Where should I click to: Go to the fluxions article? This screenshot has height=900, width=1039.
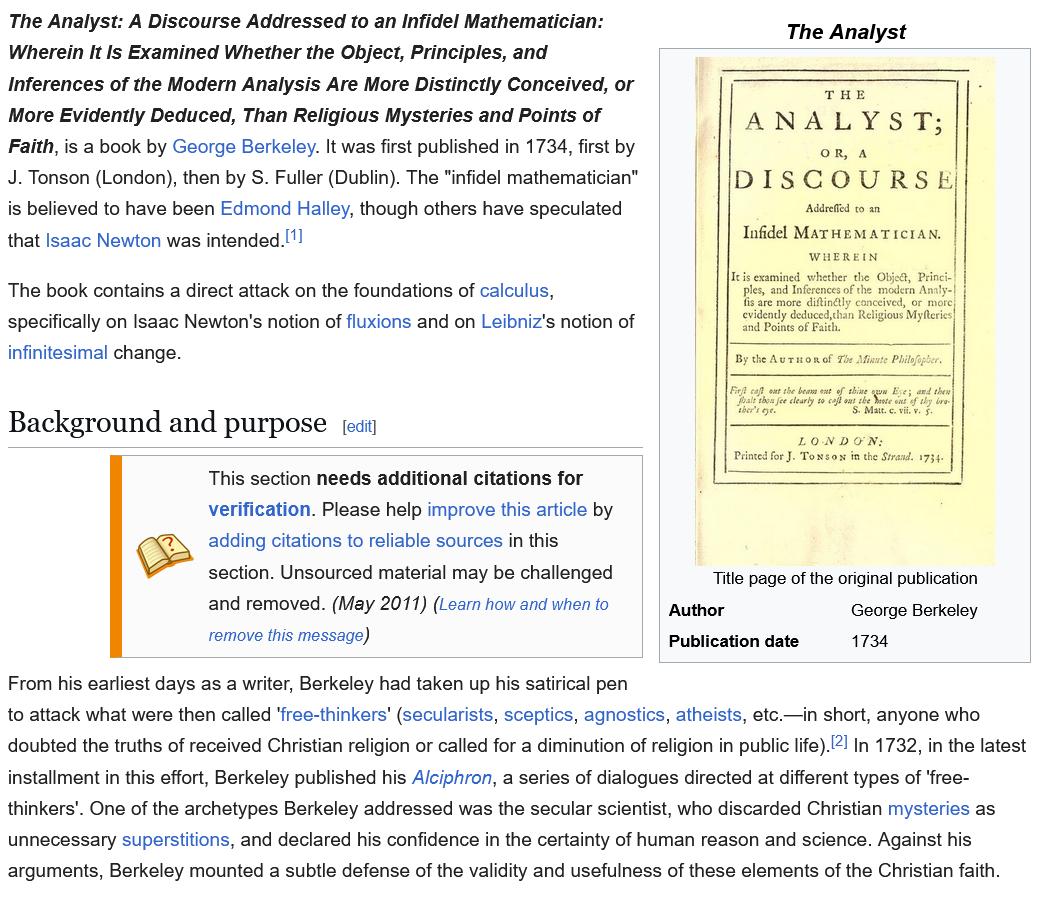click(x=378, y=322)
